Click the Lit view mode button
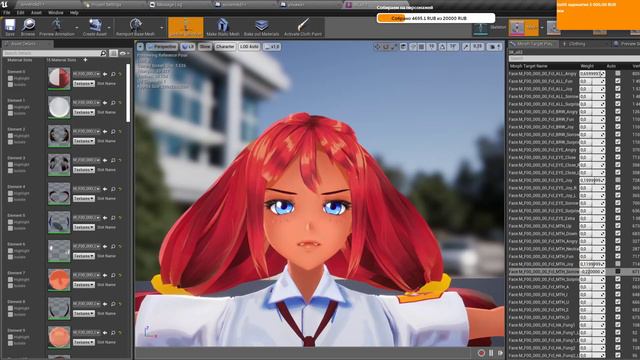The width and height of the screenshot is (640, 360). [x=188, y=47]
